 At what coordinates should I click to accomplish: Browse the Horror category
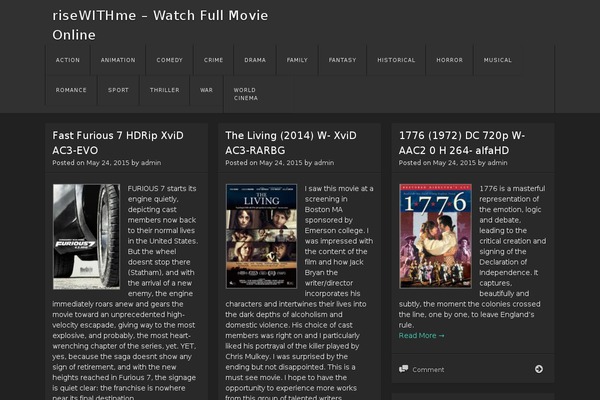[450, 60]
